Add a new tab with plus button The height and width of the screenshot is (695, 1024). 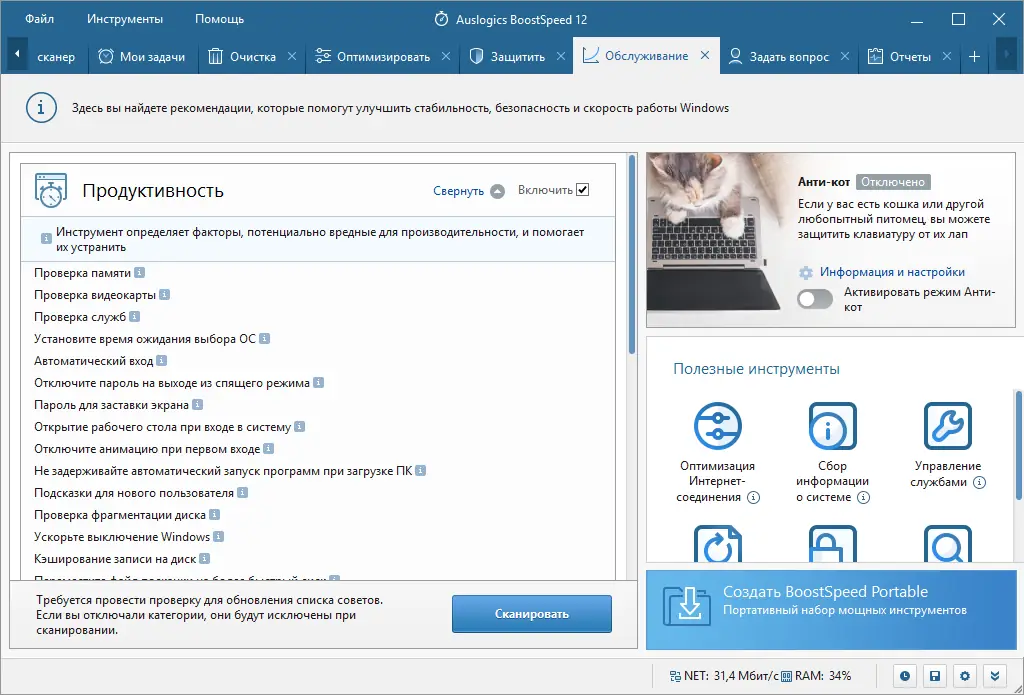974,57
